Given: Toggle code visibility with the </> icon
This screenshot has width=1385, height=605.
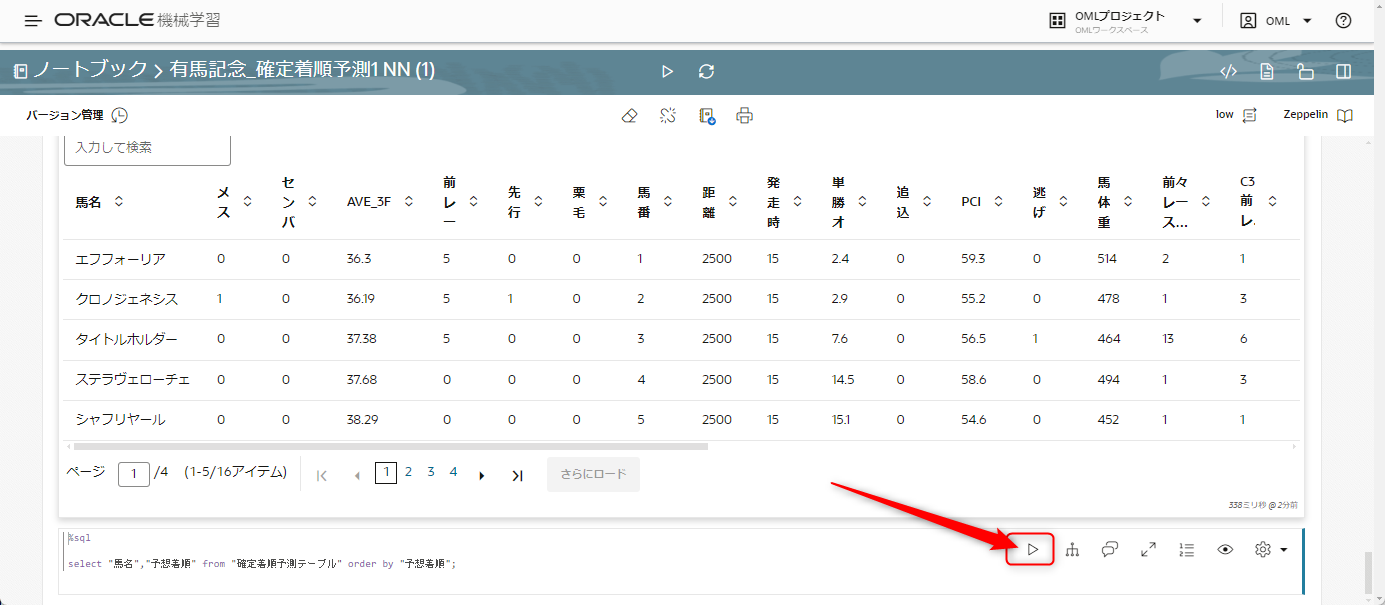Looking at the screenshot, I should pyautogui.click(x=1229, y=71).
